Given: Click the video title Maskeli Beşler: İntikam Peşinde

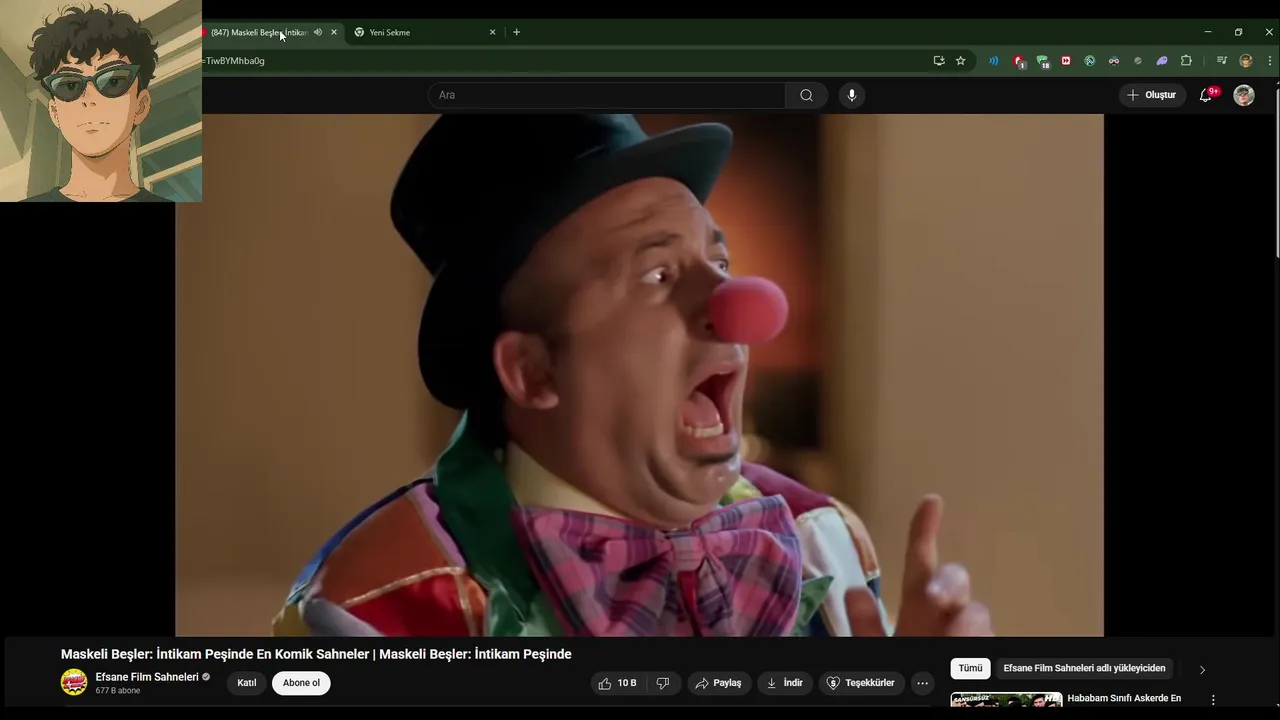Looking at the screenshot, I should pos(316,654).
